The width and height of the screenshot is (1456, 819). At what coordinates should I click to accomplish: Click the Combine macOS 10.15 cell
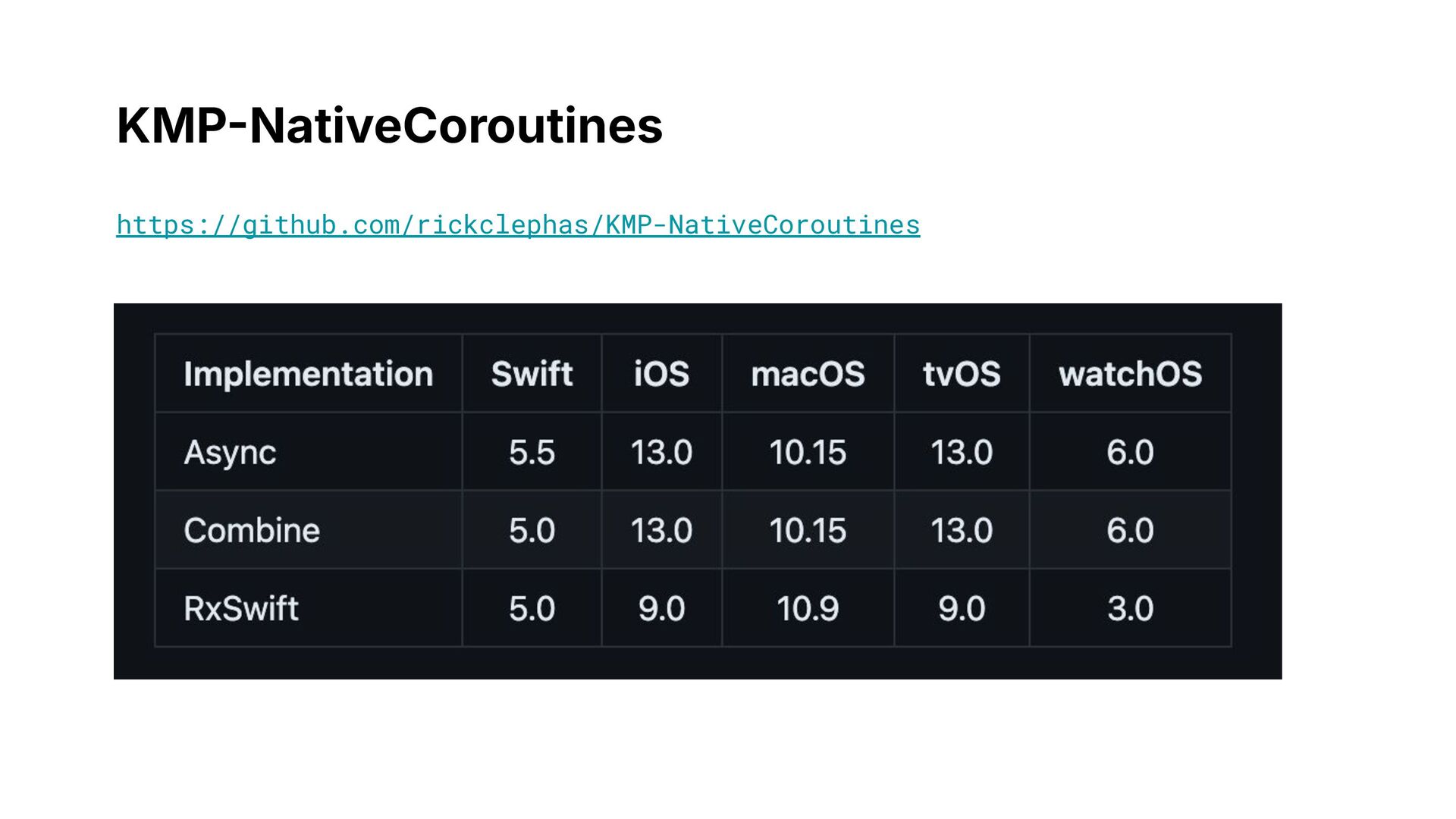[x=808, y=530]
